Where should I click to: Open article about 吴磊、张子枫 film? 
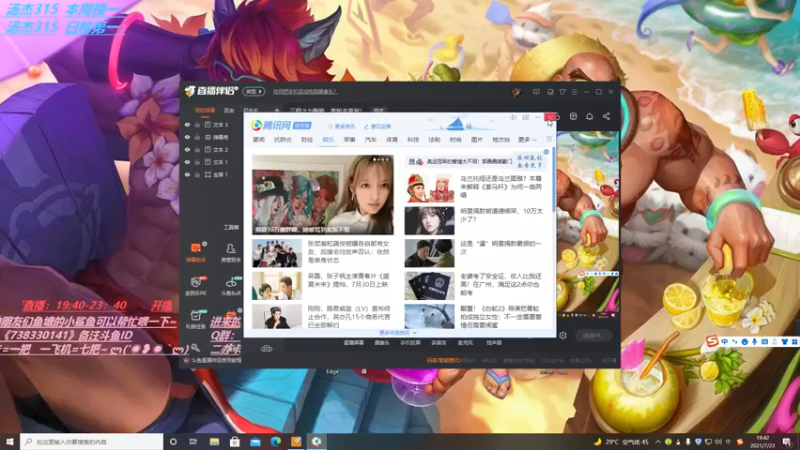click(x=348, y=280)
